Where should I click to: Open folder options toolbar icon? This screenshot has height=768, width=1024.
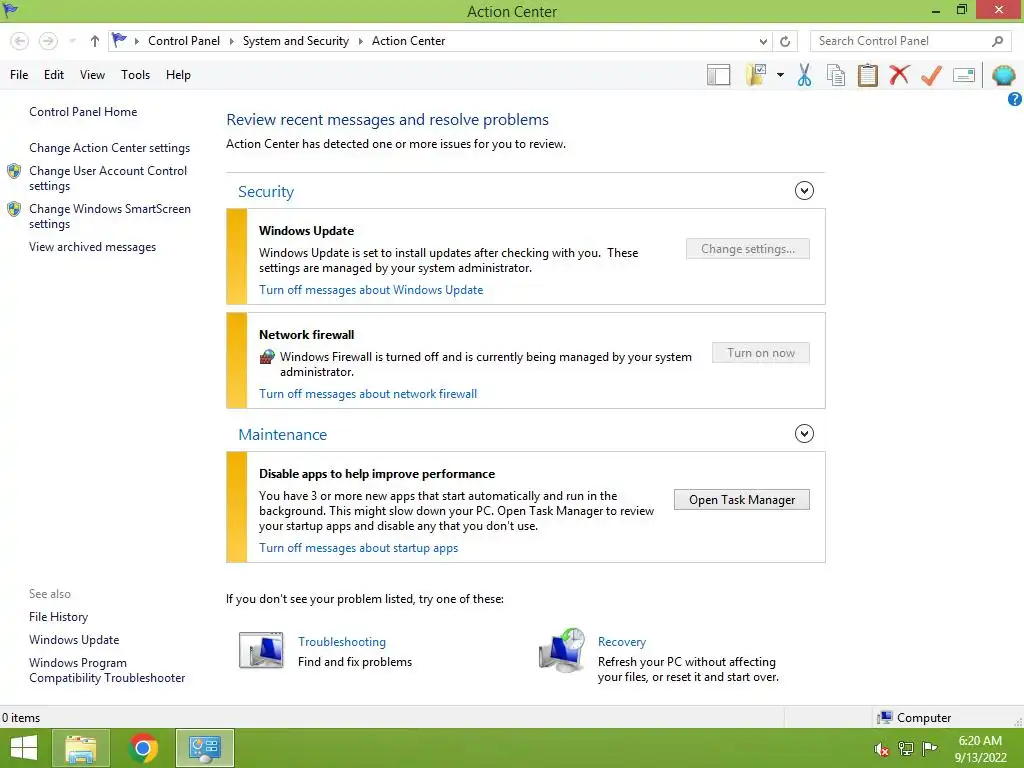tap(756, 75)
